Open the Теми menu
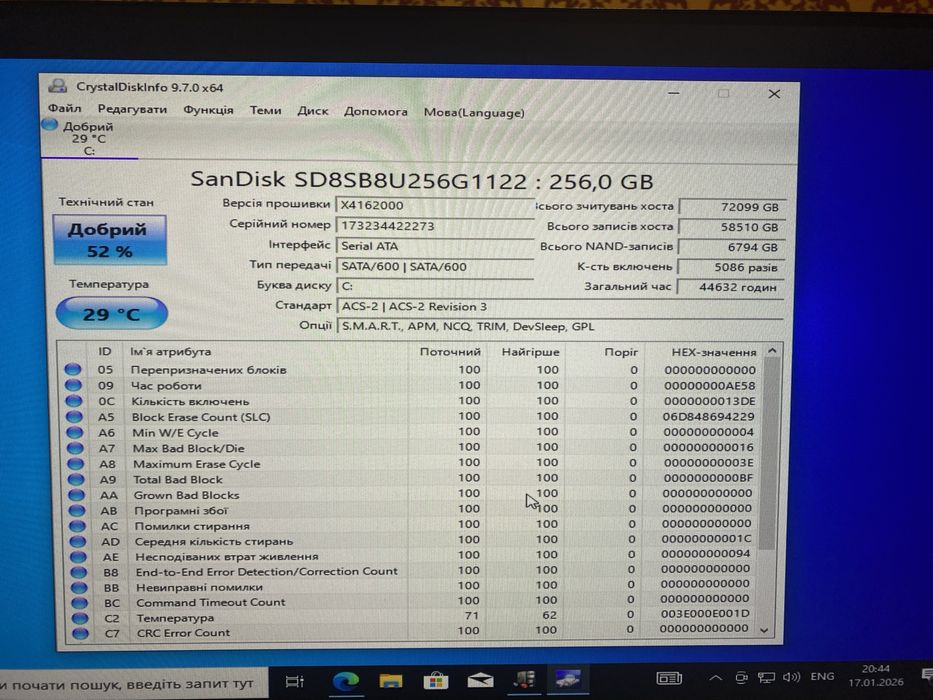 pos(265,110)
